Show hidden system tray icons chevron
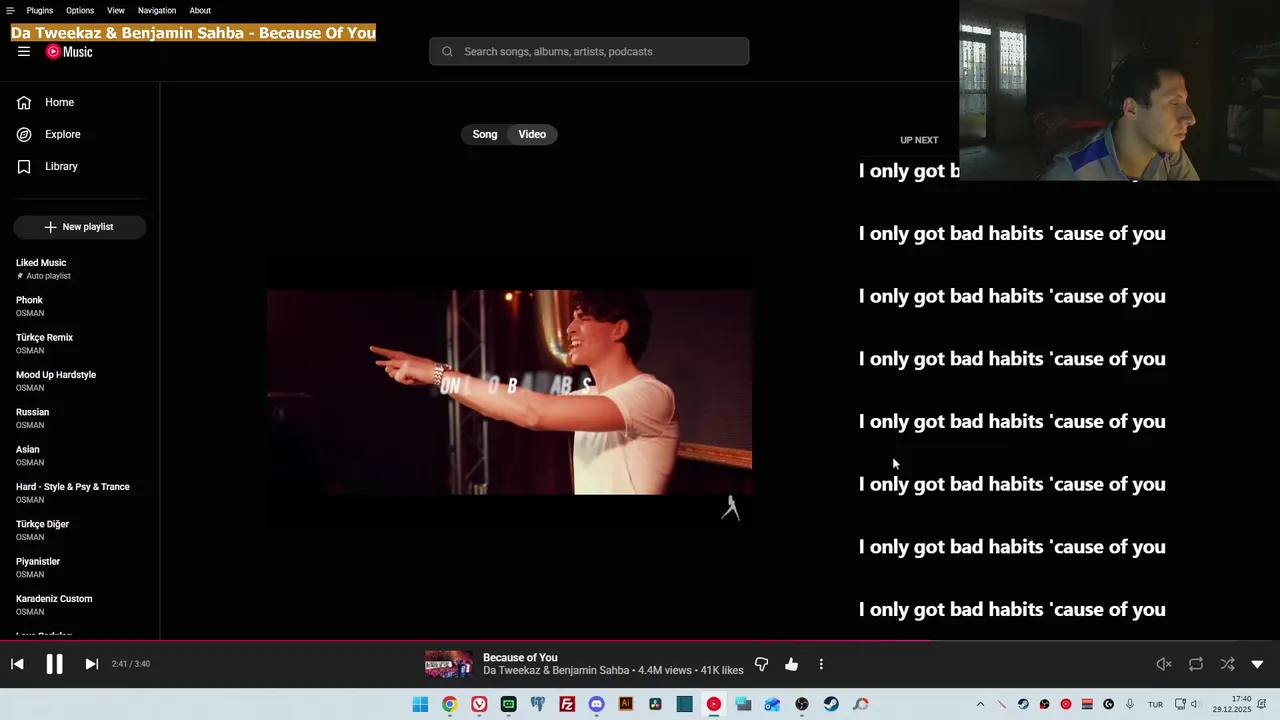1280x720 pixels. (x=980, y=704)
